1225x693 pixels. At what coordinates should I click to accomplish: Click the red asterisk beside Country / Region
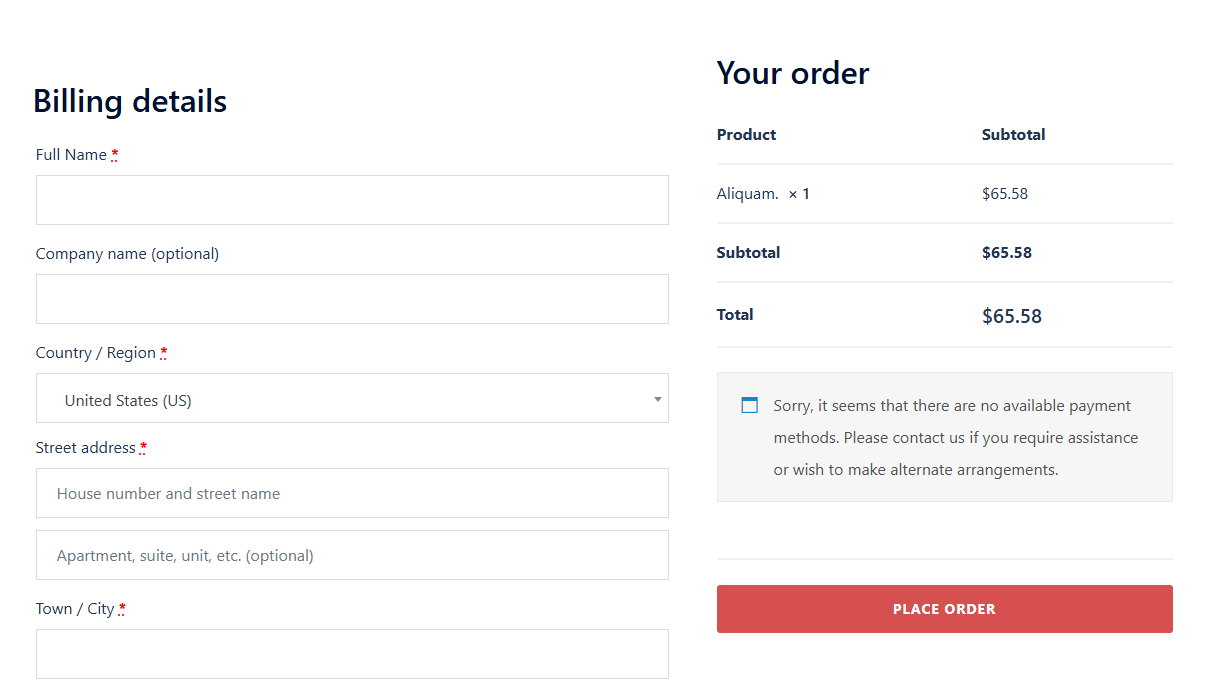(x=164, y=353)
